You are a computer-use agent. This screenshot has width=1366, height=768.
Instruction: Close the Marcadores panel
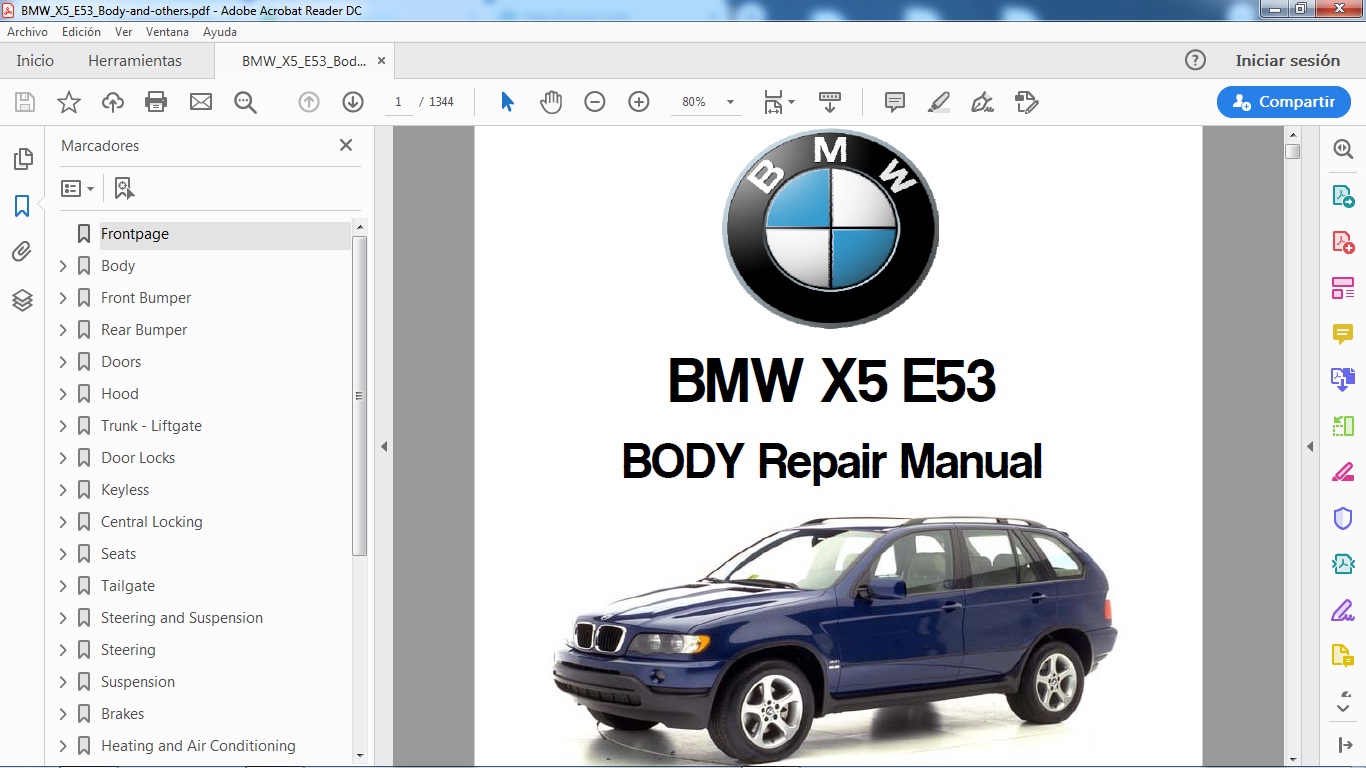pos(346,145)
